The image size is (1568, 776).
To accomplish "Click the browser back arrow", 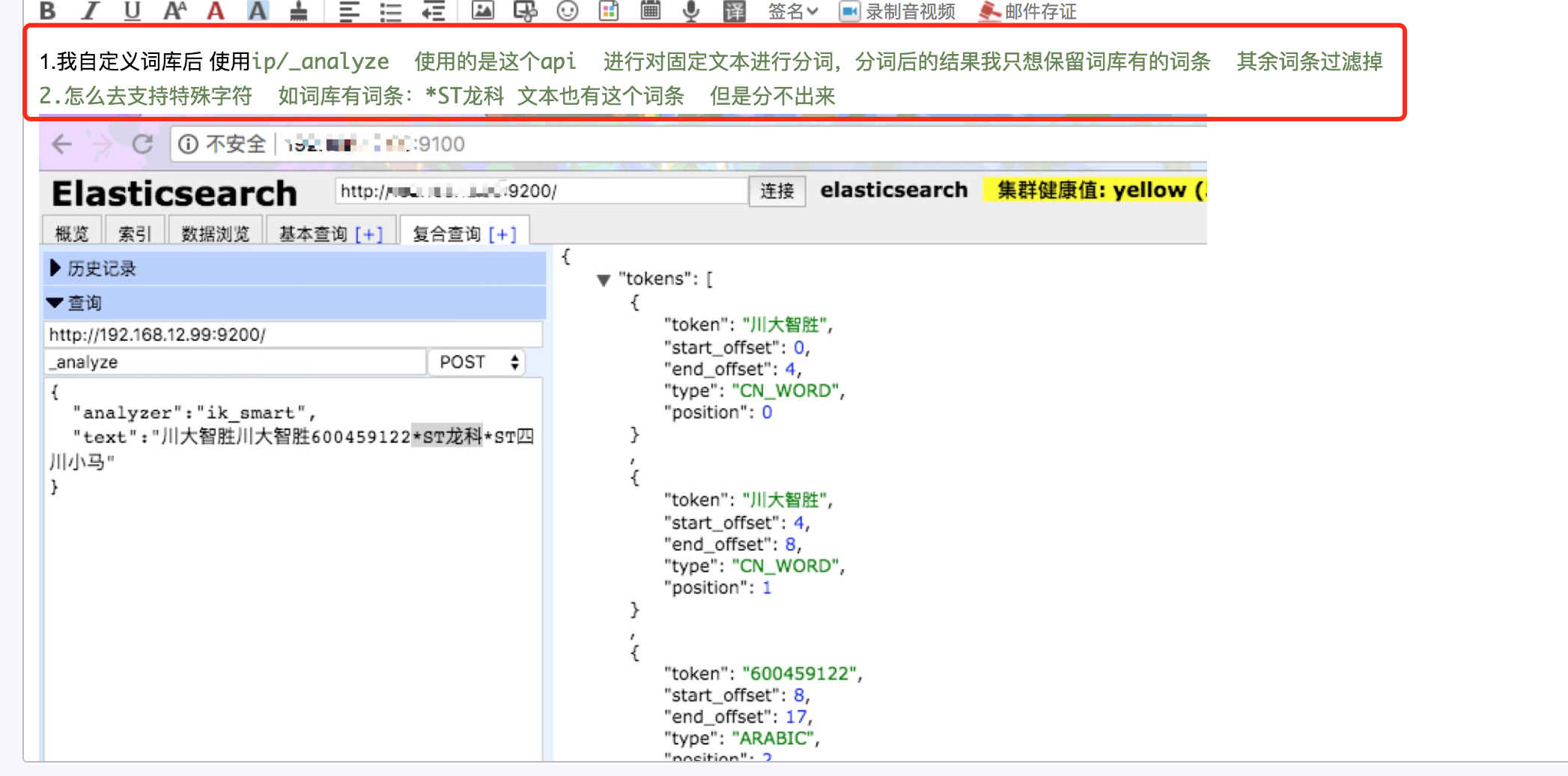I will (x=62, y=144).
